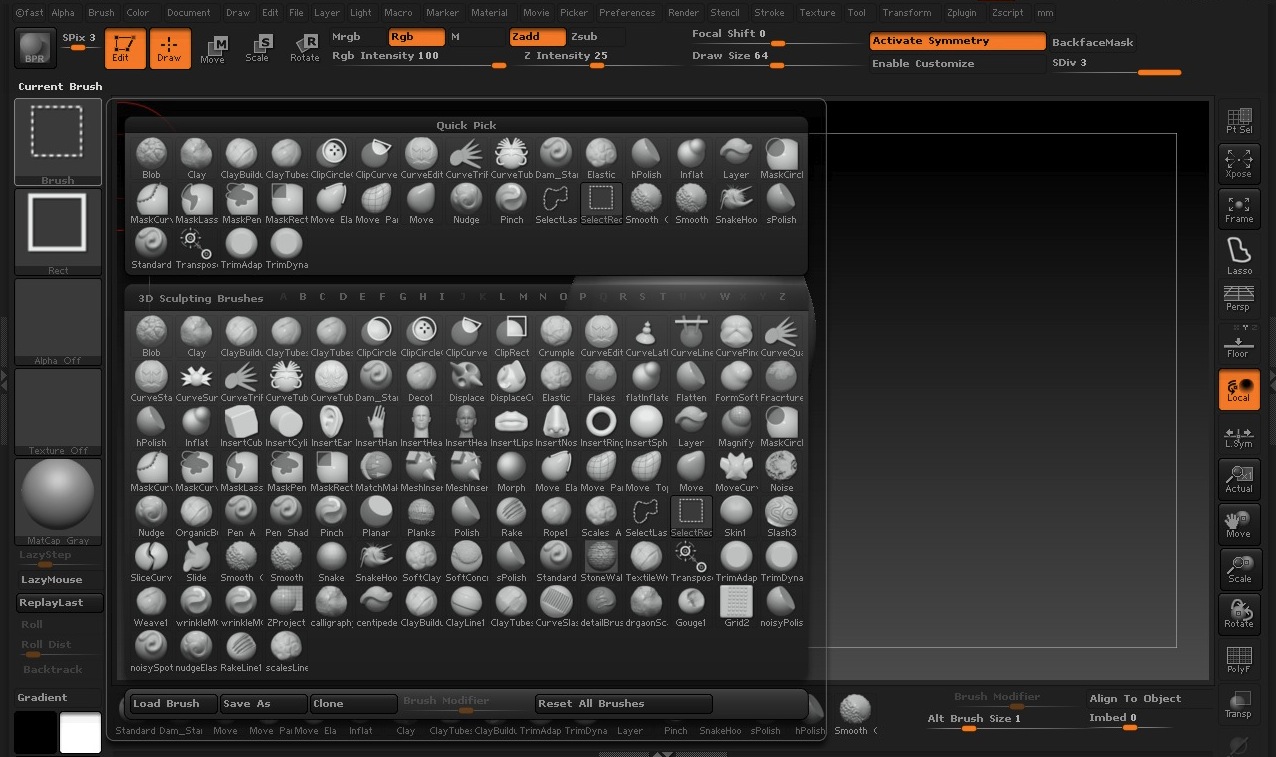Open the Alpha Off picker

(x=58, y=322)
